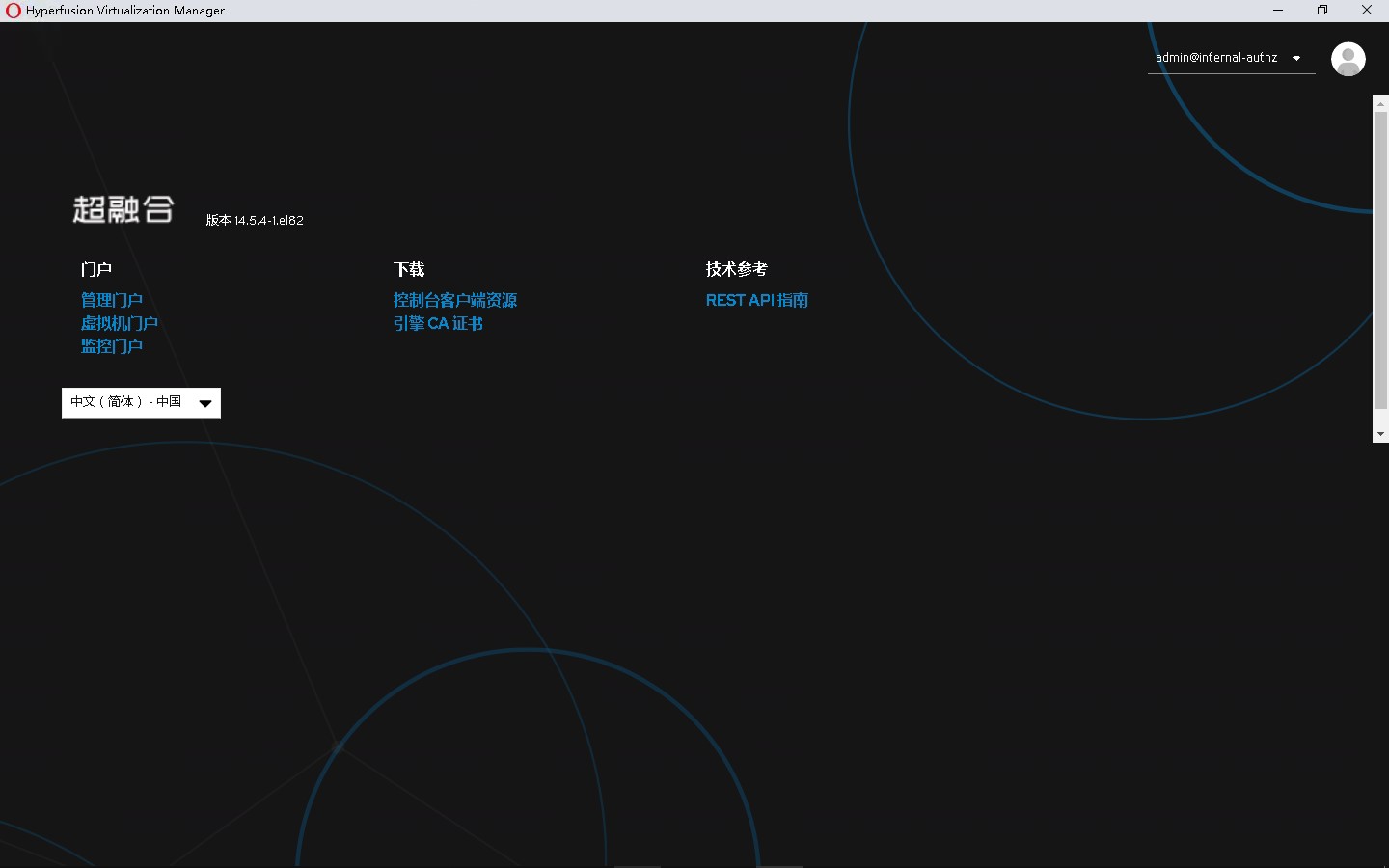Click the vertical scrollbar thumb

click(1380, 260)
